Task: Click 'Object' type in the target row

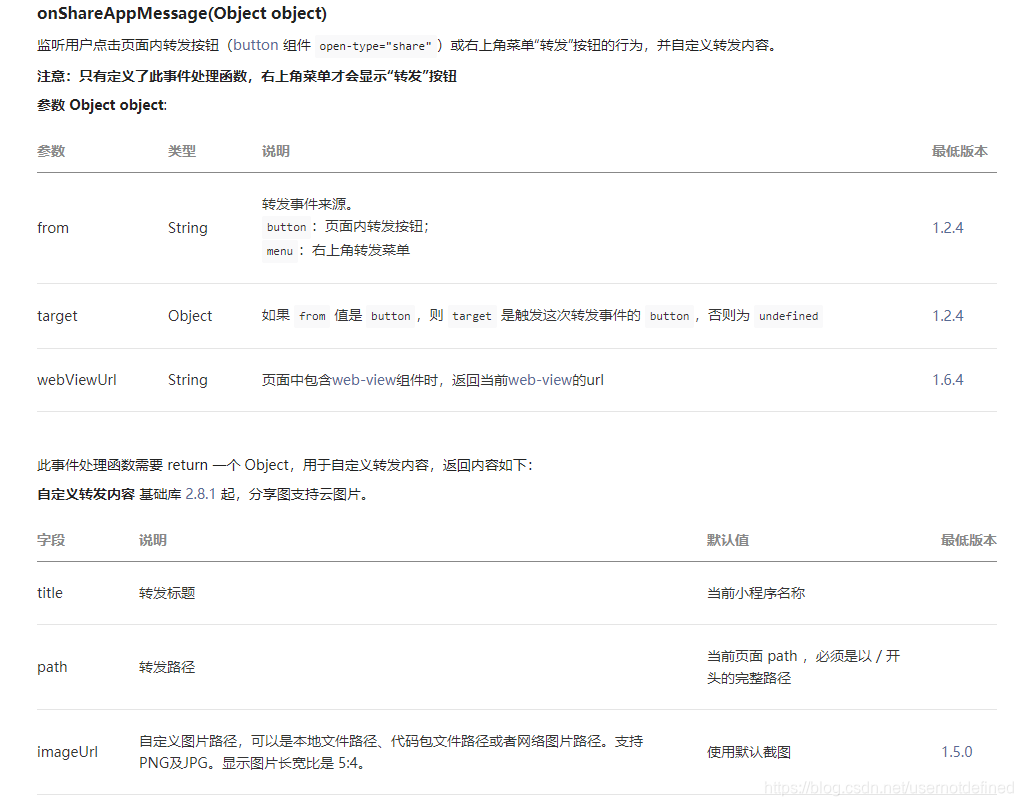Action: click(x=190, y=316)
